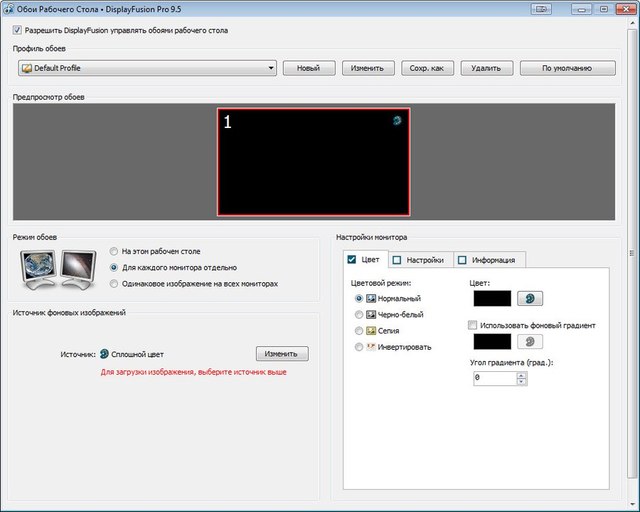Click the Сепия mode icon
Viewport: 640px width, 512px height.
[371, 331]
